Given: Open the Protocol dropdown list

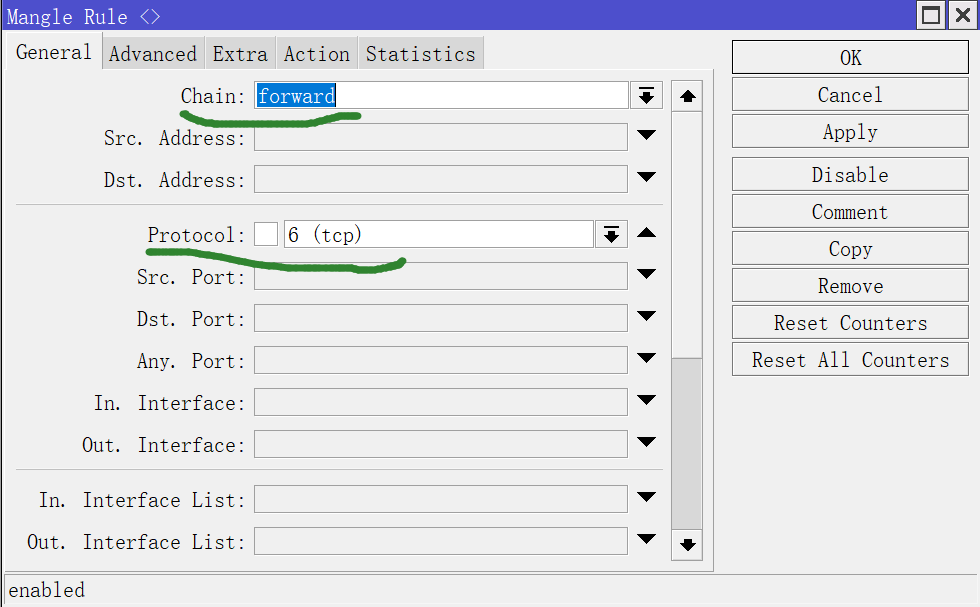Looking at the screenshot, I should coord(611,235).
